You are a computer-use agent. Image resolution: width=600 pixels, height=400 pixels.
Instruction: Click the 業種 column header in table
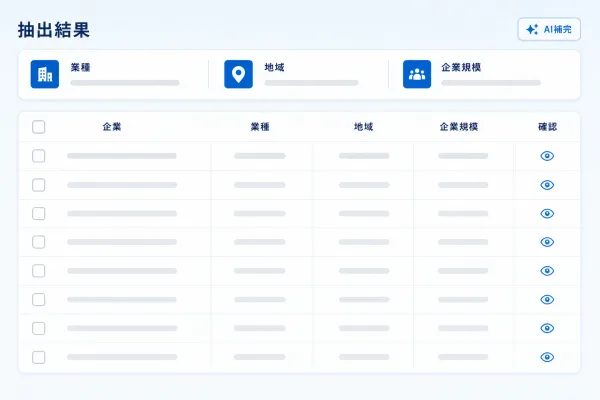click(x=260, y=127)
